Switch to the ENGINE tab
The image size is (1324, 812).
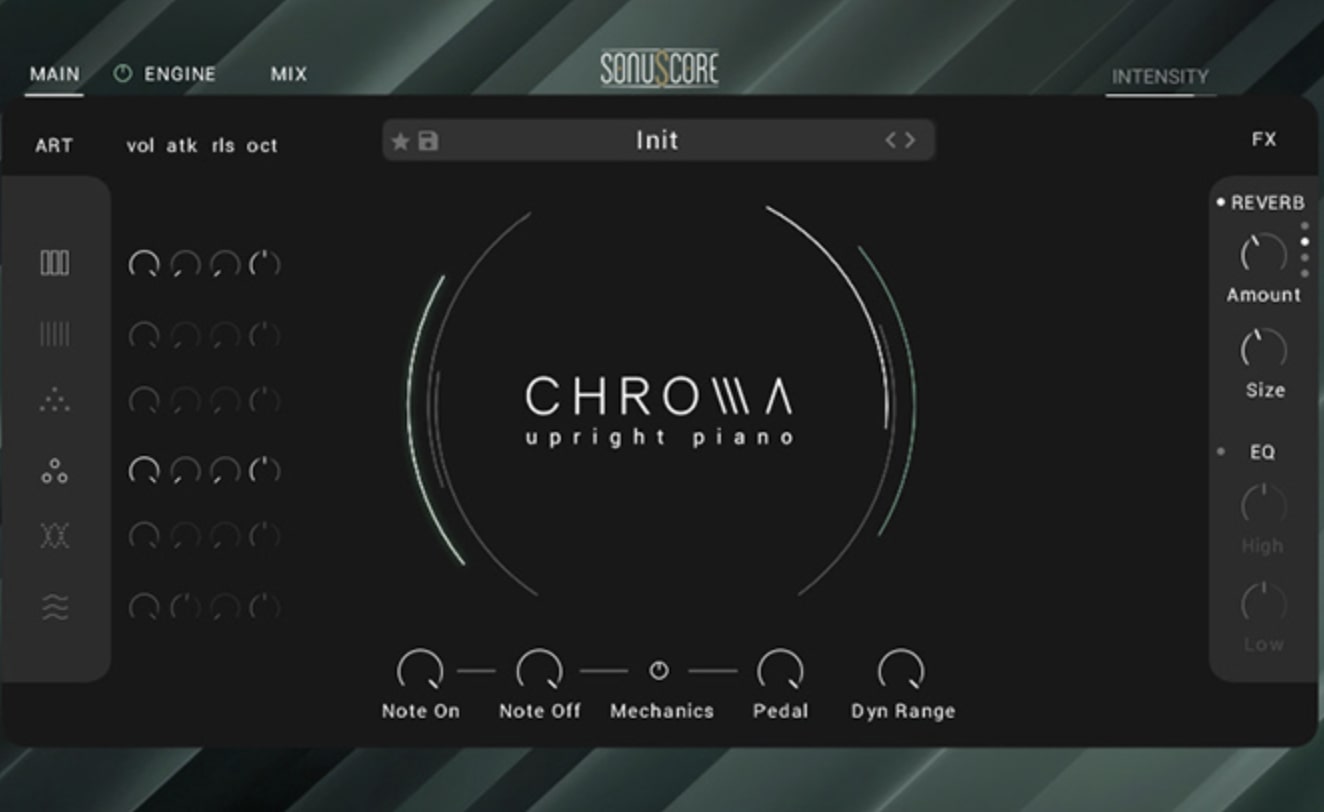[x=180, y=74]
